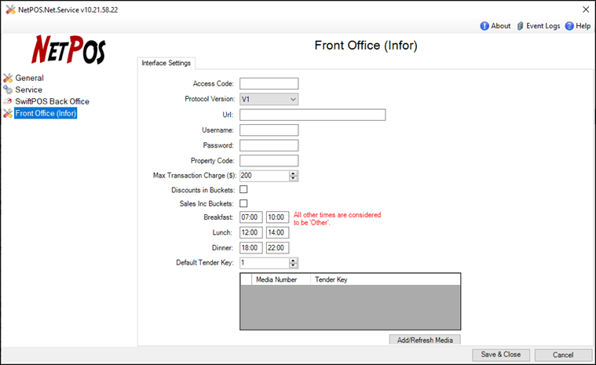Viewport: 596px width, 365px height.
Task: Click the Dinner start time 18:00
Action: point(251,248)
